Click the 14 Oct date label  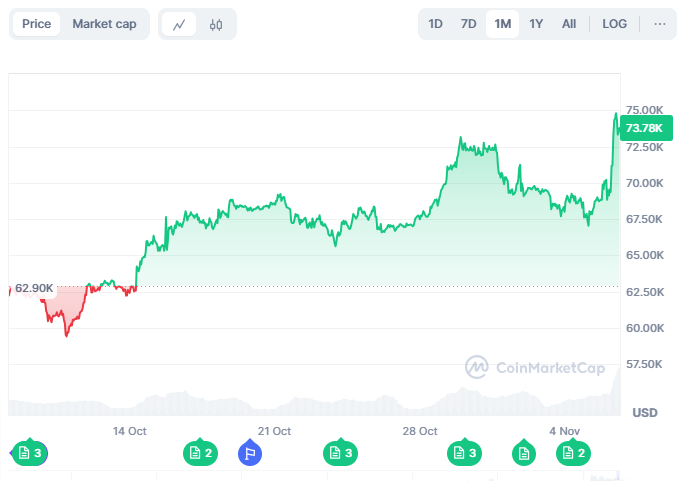[x=130, y=431]
